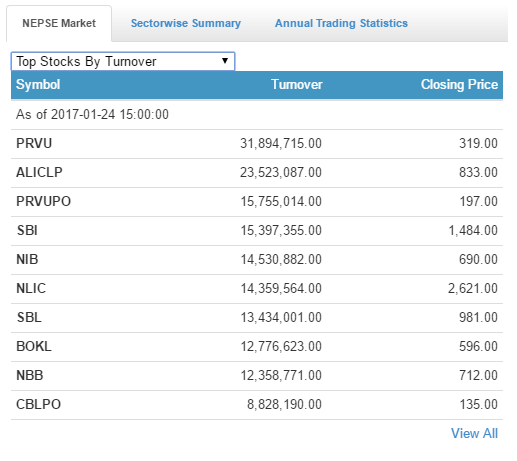Select turnover value 8,828,190.00
This screenshot has height=461, width=517.
point(284,404)
